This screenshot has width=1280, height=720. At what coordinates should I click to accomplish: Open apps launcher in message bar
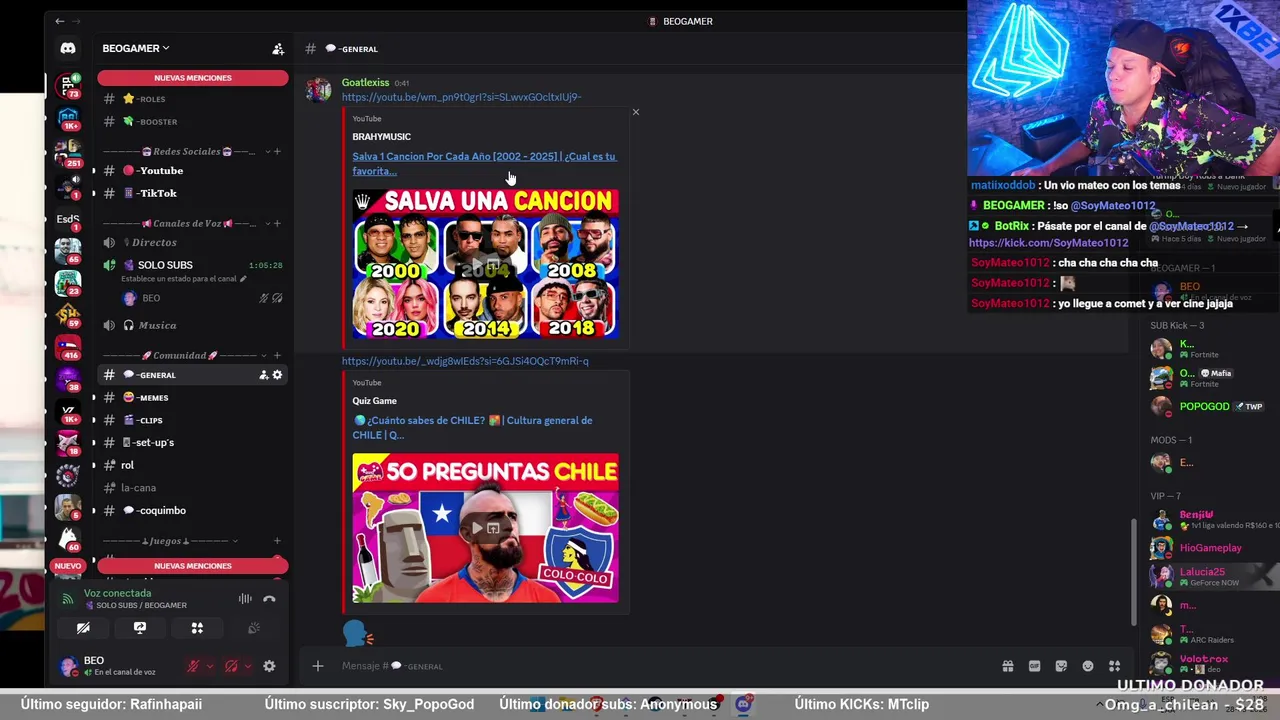1114,666
